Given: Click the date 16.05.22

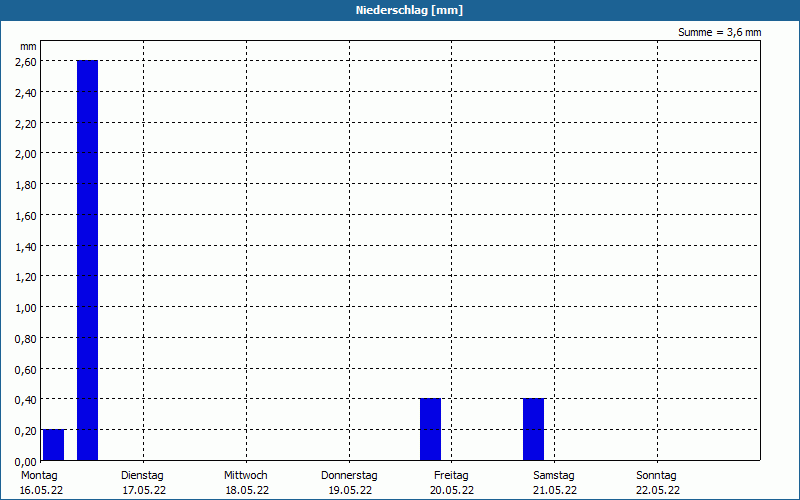Looking at the screenshot, I should click(x=41, y=490).
